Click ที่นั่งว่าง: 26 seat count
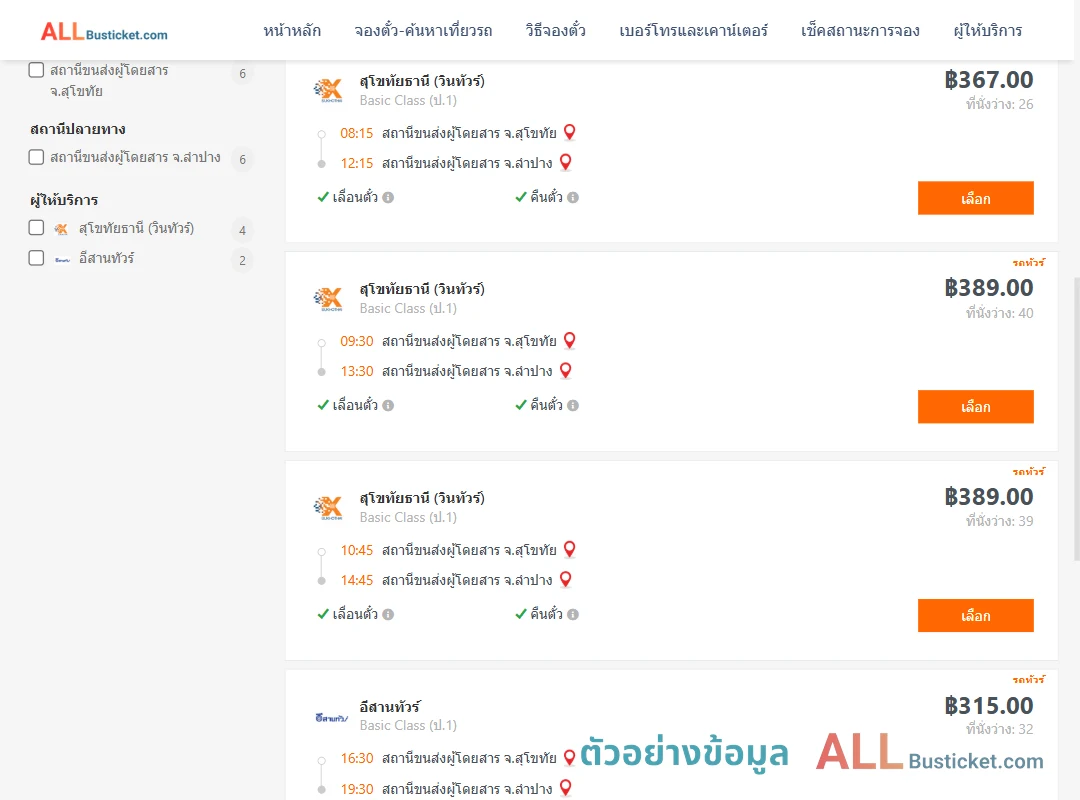This screenshot has width=1080, height=800. pos(999,105)
